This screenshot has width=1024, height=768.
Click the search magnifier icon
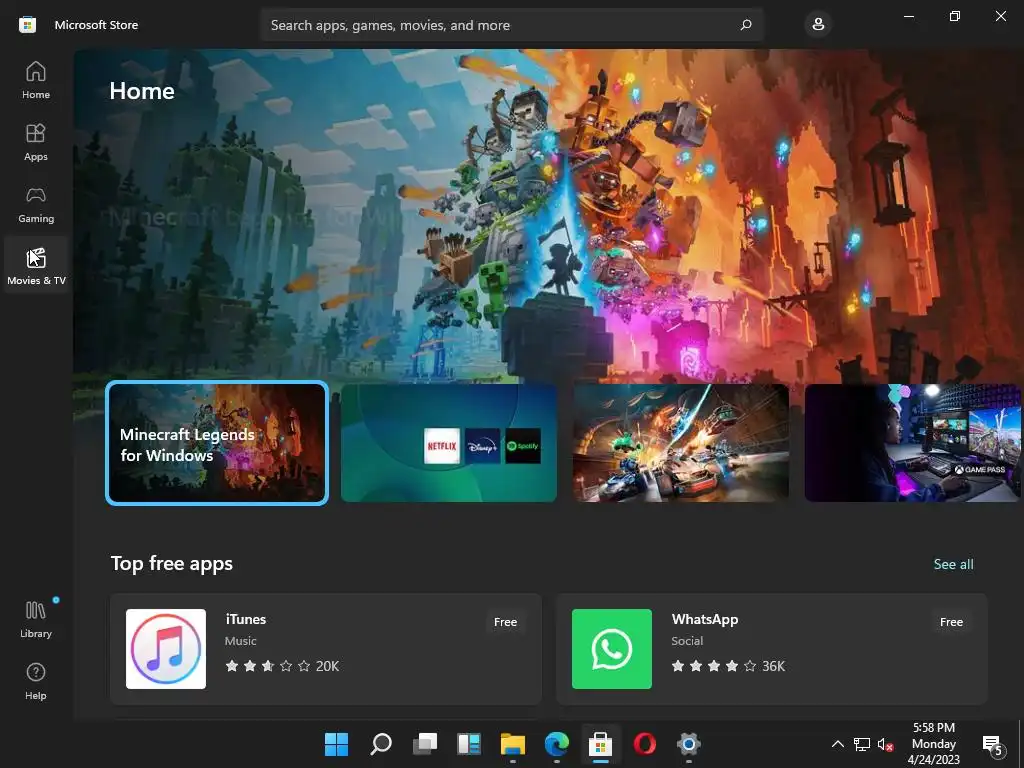point(746,25)
